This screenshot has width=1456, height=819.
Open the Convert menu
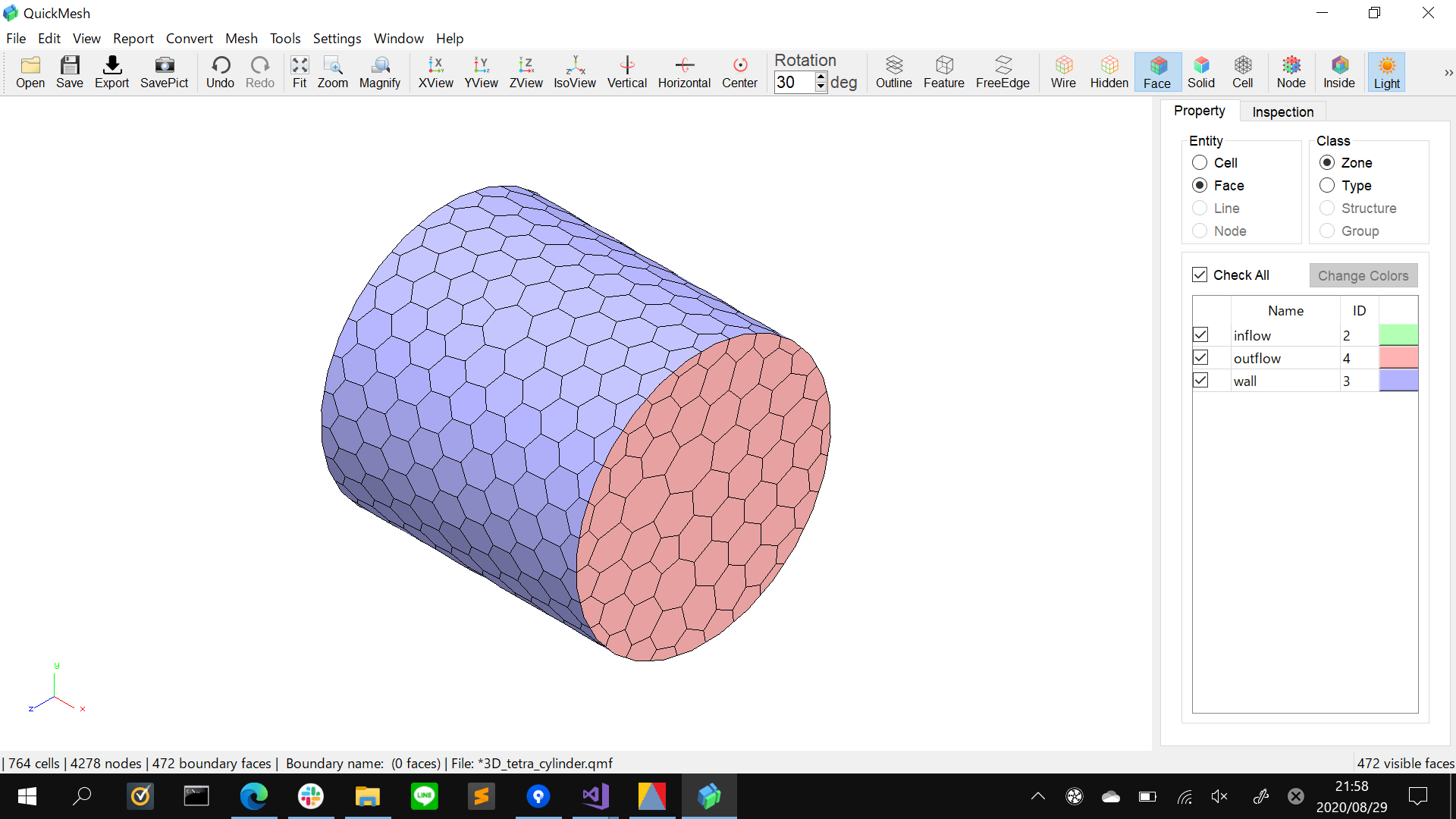pos(190,38)
